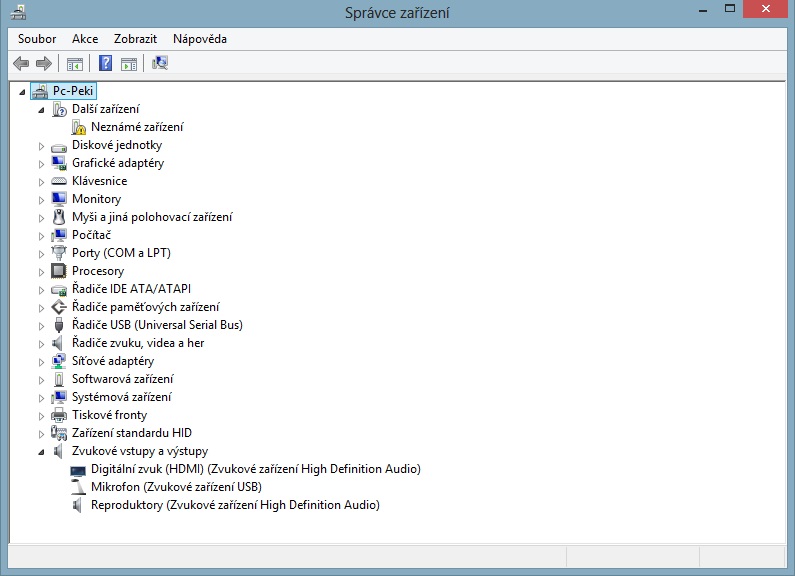
Task: Open the blue question mark Help icon
Action: [105, 63]
